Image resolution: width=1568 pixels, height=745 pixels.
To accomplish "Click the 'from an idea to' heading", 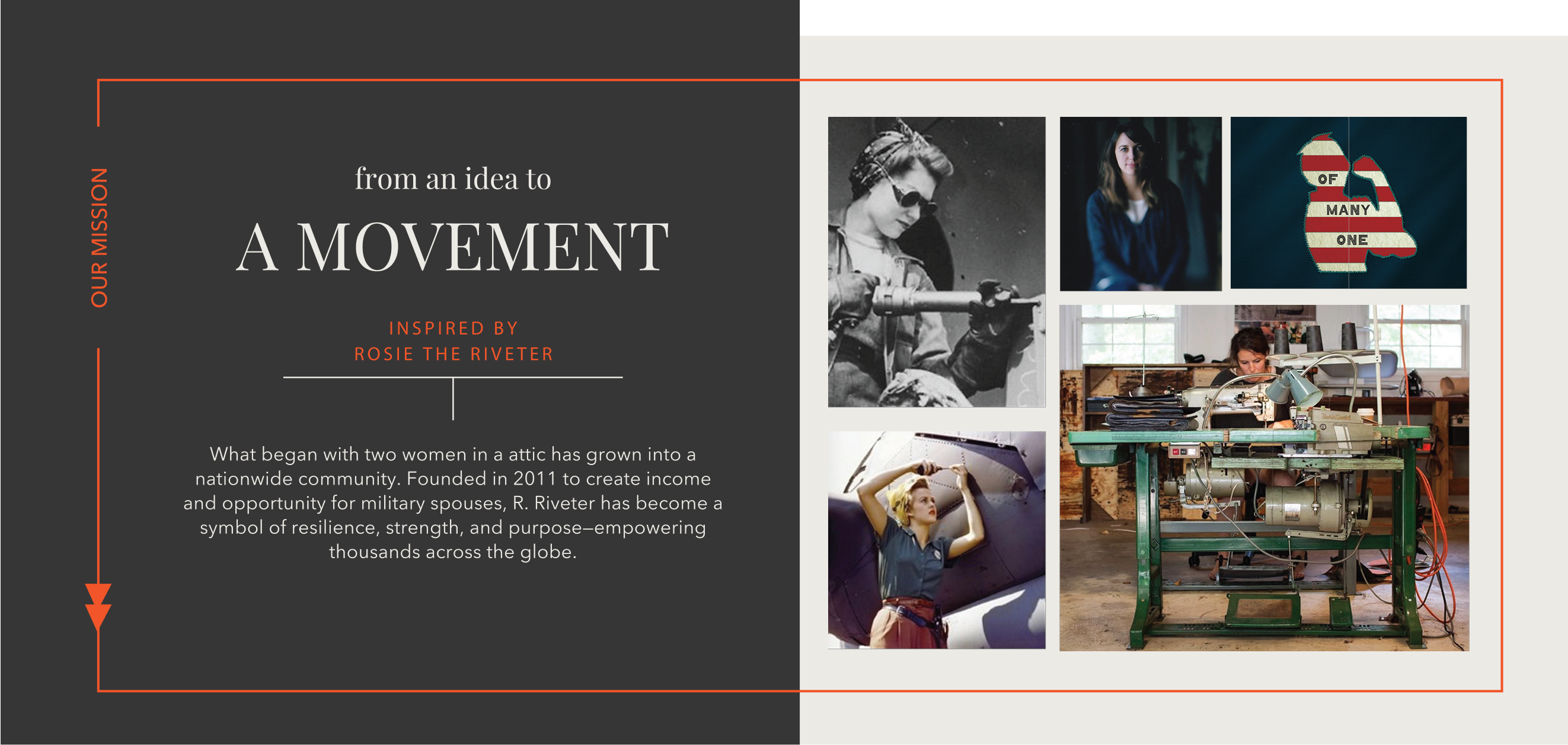I will pyautogui.click(x=453, y=179).
